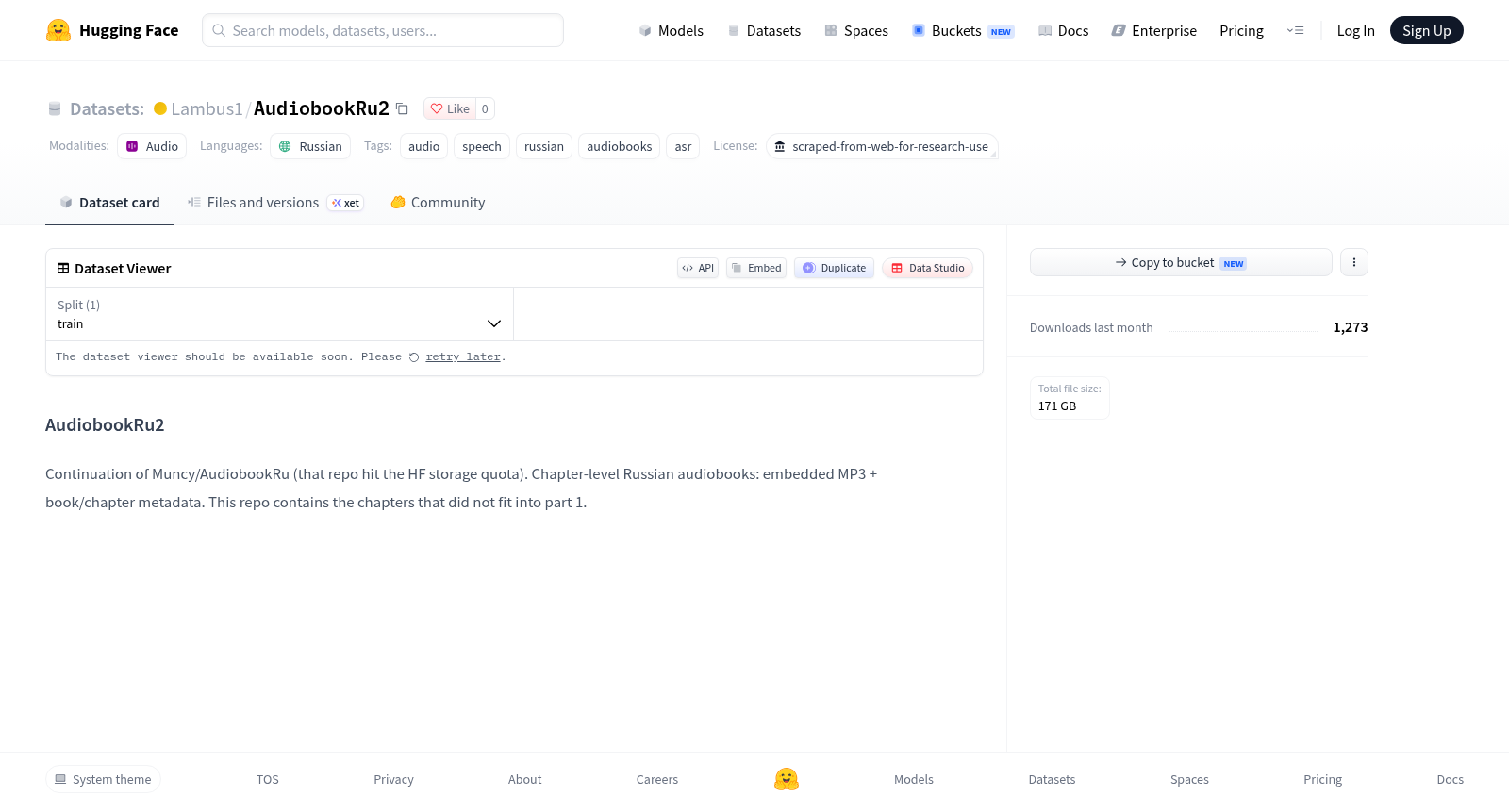Click the like count number
The height and width of the screenshot is (812, 1509).
pos(485,108)
